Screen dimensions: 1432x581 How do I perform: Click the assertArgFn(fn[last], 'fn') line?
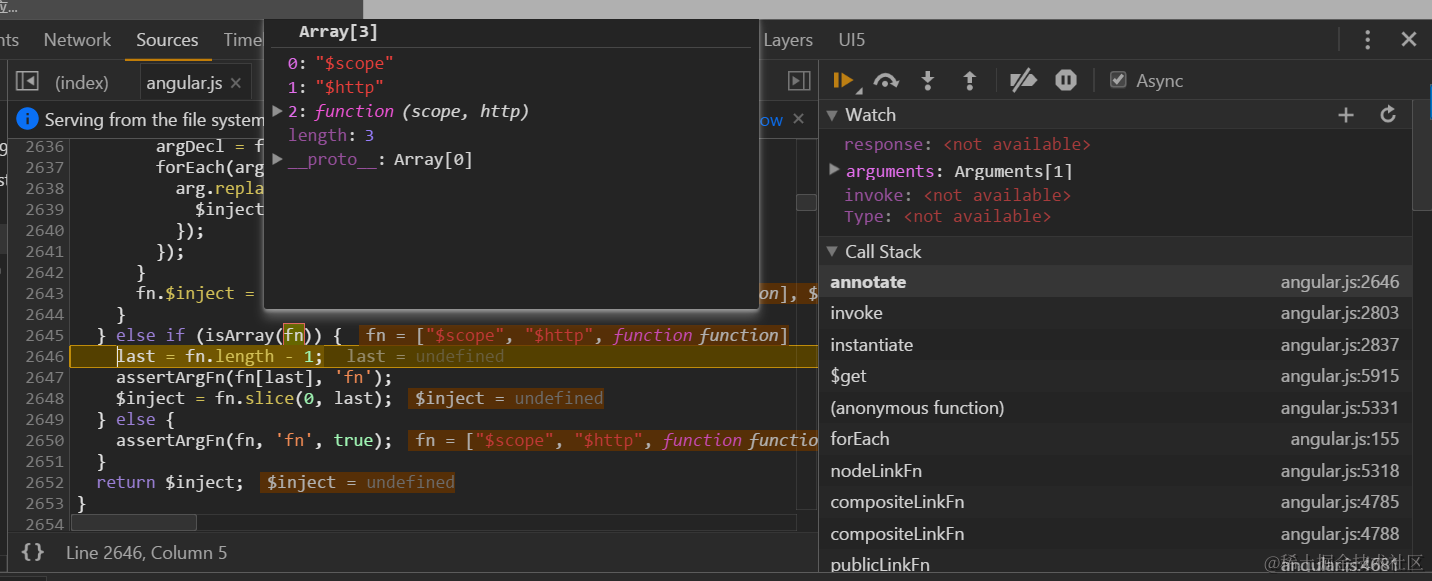(254, 377)
